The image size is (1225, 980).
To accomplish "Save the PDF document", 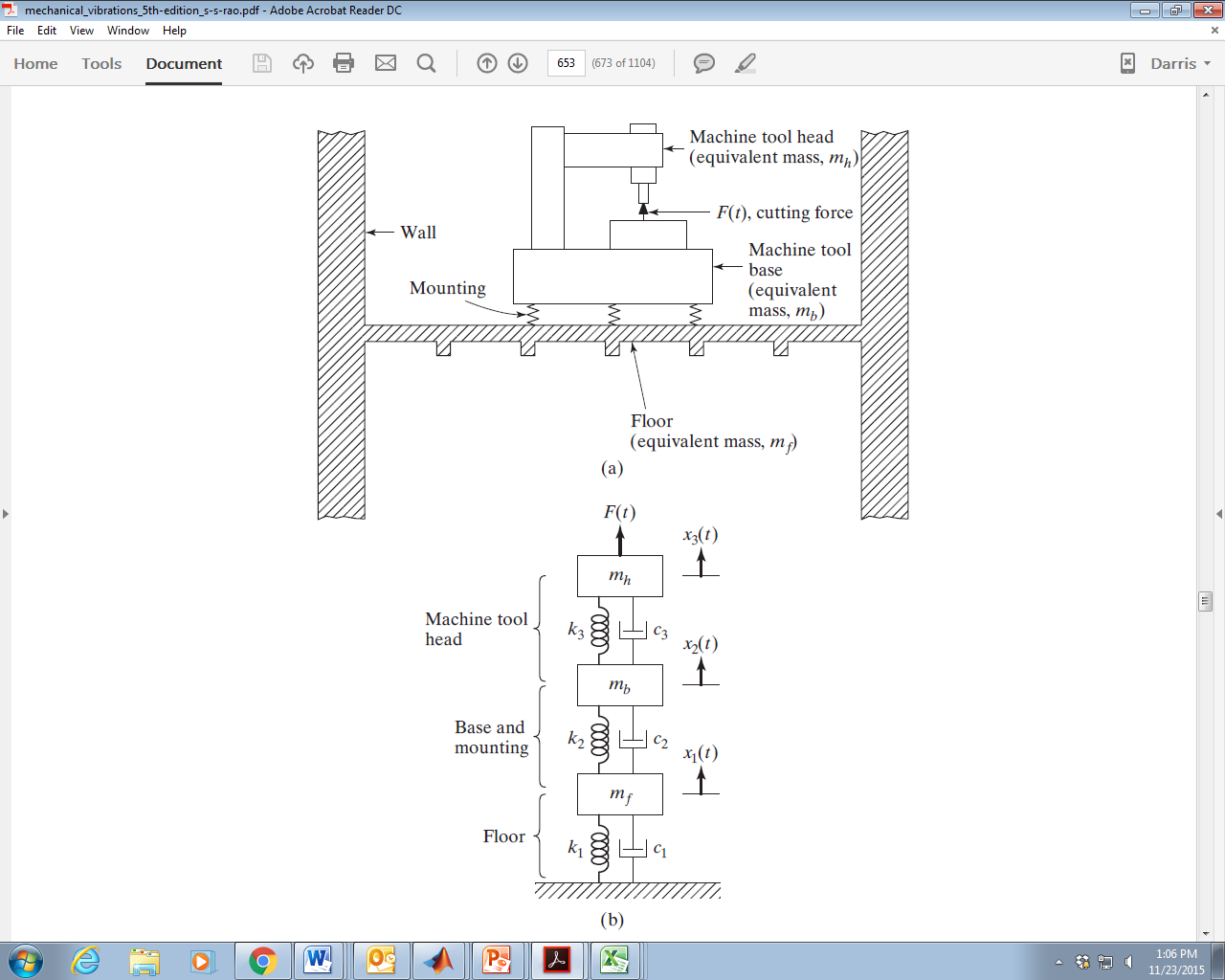I will coord(261,63).
